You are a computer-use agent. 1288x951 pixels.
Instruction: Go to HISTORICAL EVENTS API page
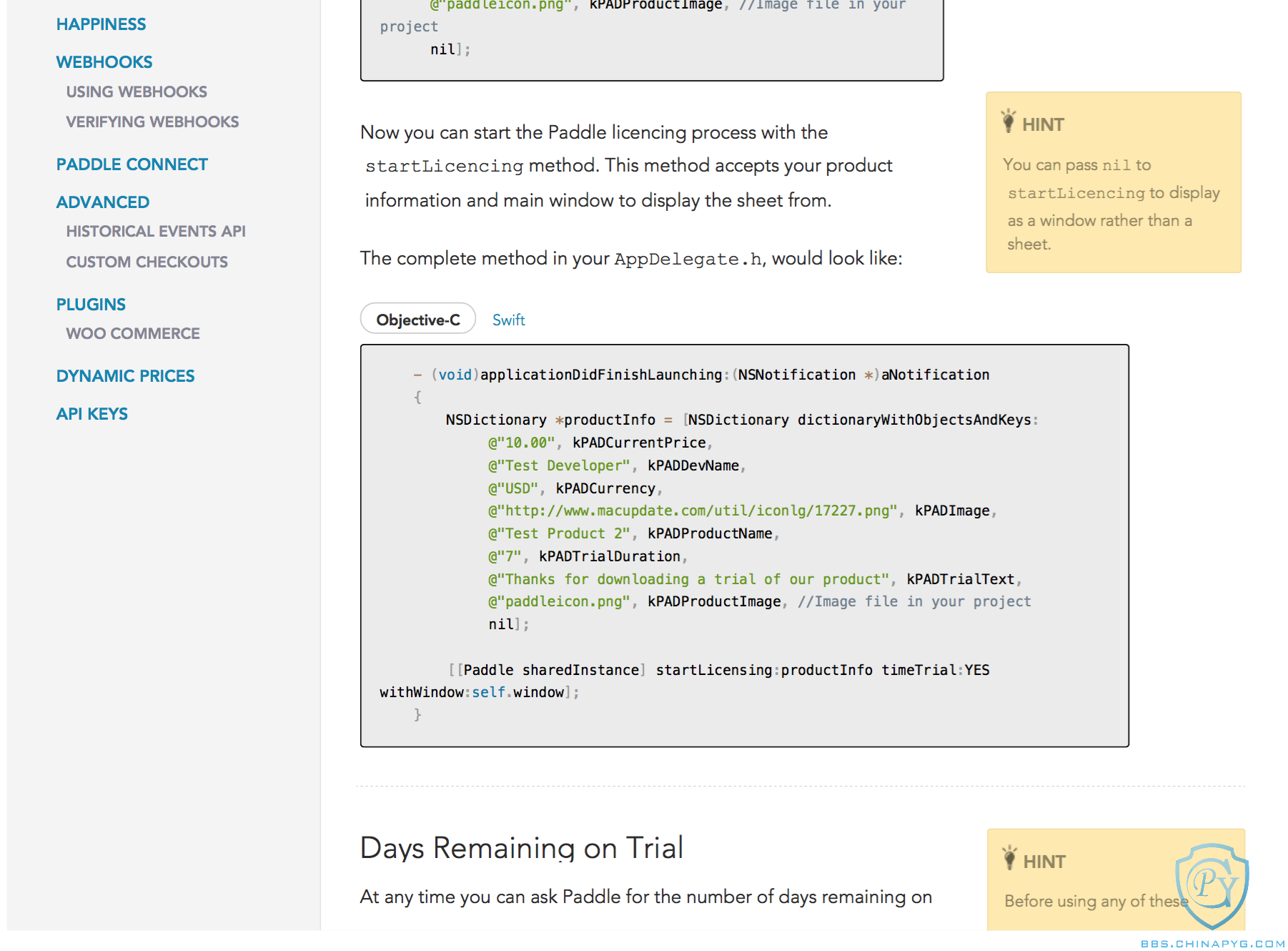pos(156,231)
